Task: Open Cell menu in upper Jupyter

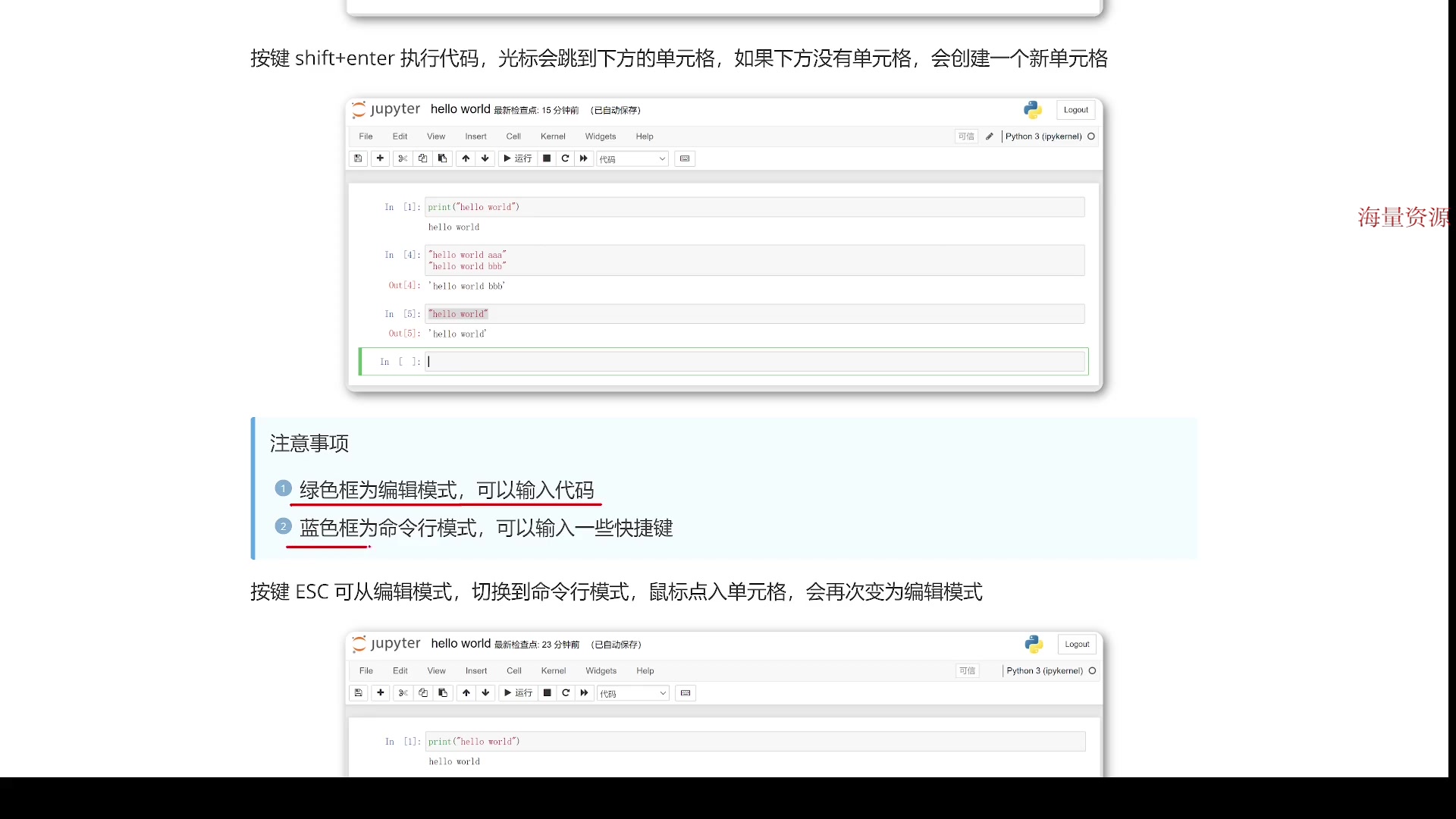Action: [x=513, y=136]
